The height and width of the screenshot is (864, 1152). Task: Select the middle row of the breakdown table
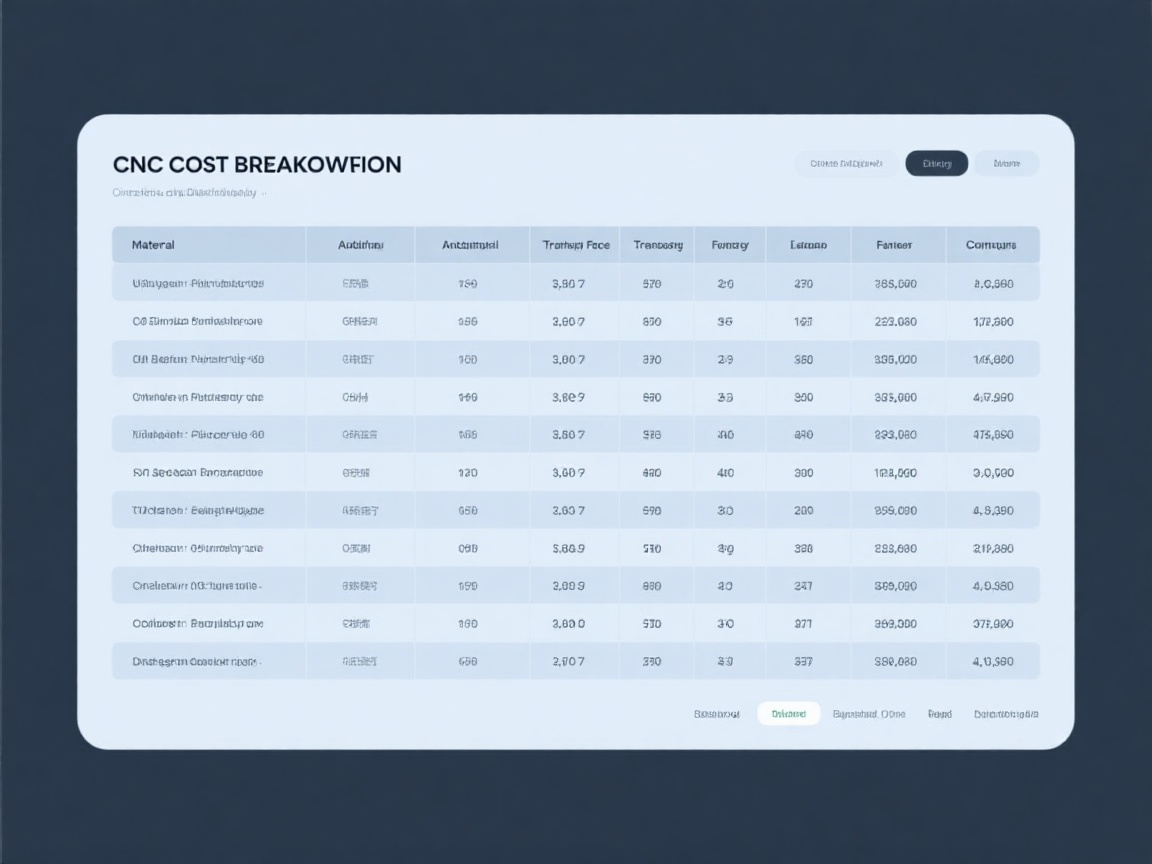pos(400,472)
